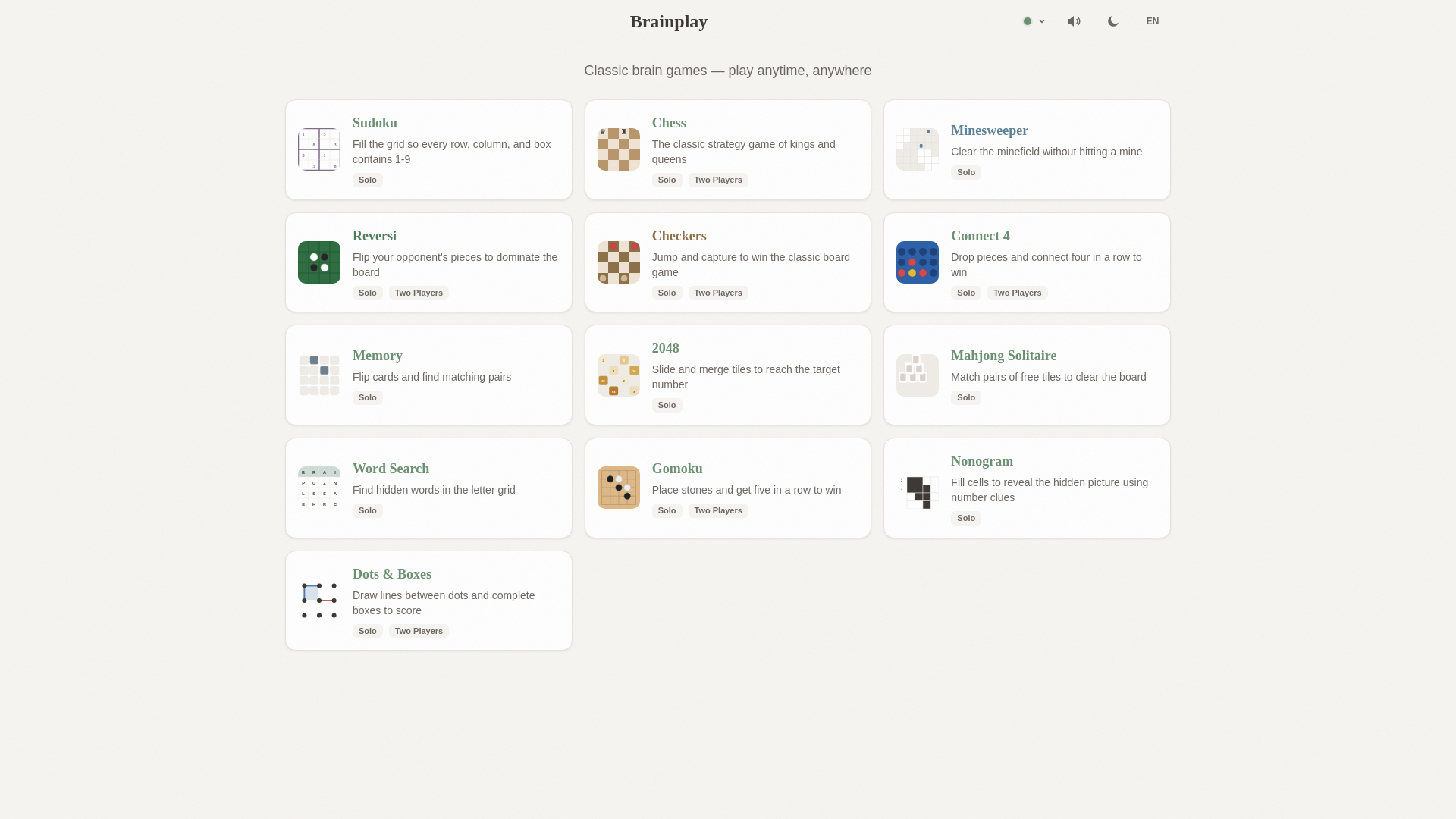Click the Gomoku board icon
This screenshot has width=1456, height=819.
[618, 488]
